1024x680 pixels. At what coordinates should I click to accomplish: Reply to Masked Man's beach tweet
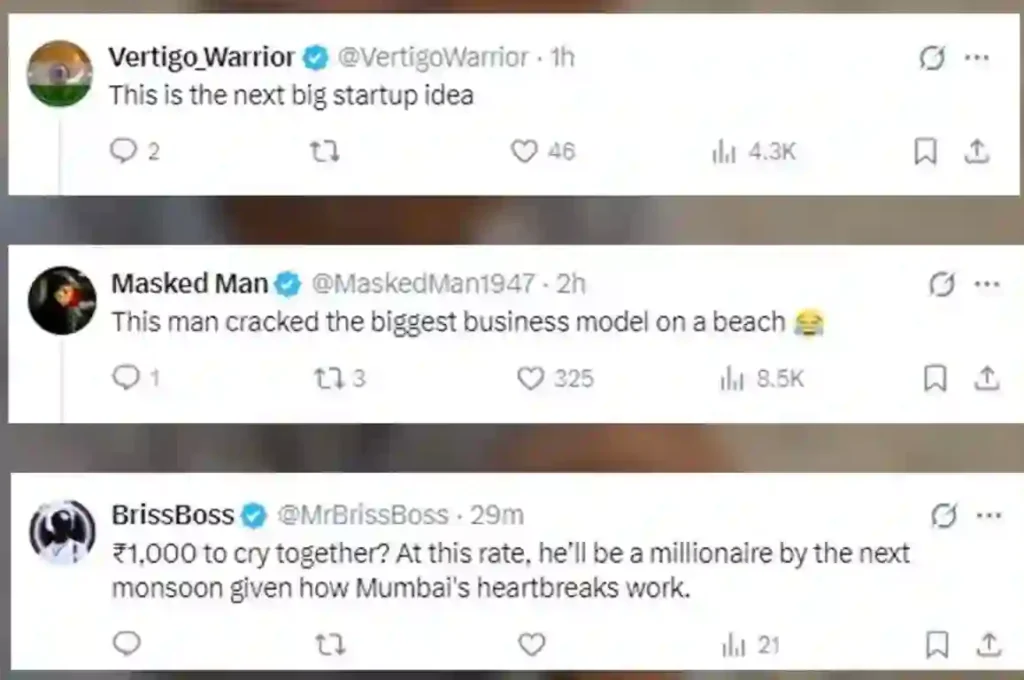(x=124, y=379)
